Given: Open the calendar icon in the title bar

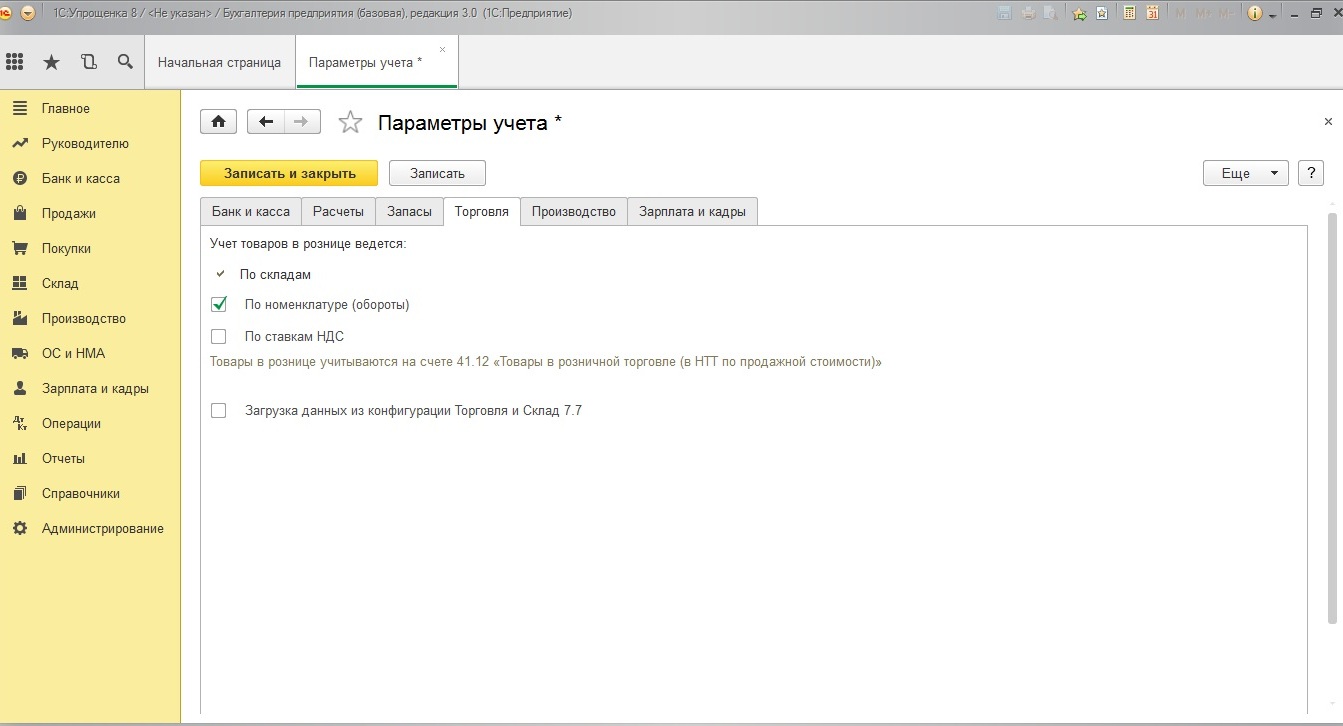Looking at the screenshot, I should point(1152,13).
